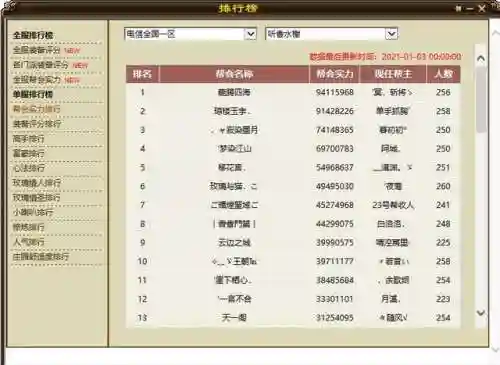
Task: Click guild strength value 38485684
Action: point(335,280)
